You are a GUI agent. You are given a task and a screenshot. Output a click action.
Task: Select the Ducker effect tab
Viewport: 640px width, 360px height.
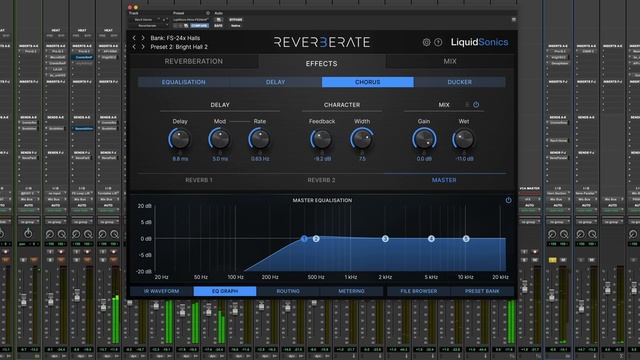click(460, 82)
